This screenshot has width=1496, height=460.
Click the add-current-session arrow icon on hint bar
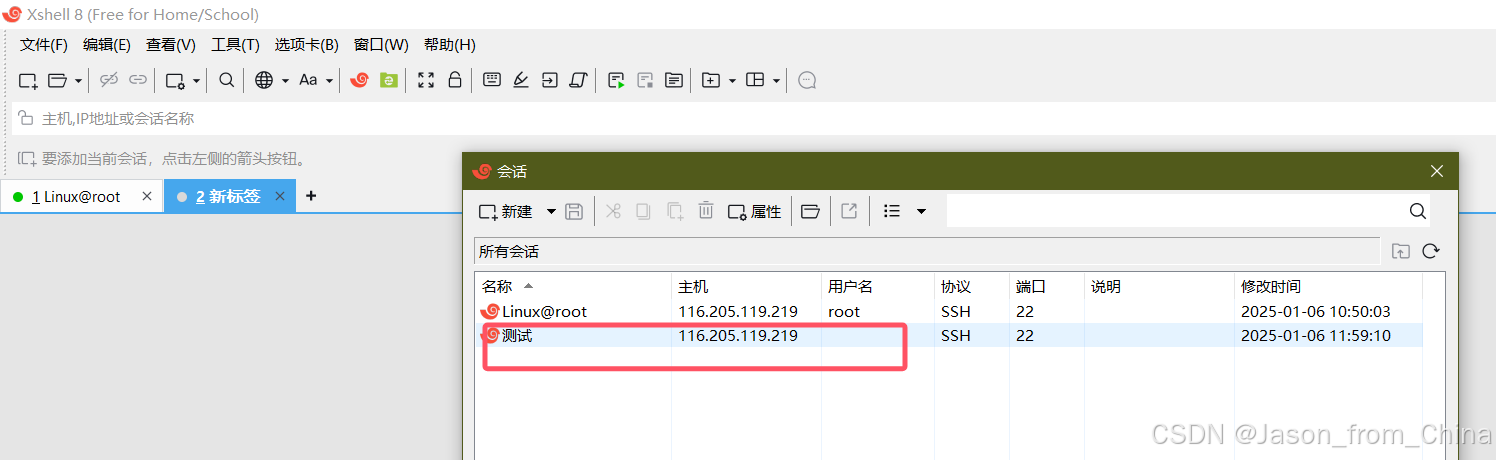click(27, 158)
